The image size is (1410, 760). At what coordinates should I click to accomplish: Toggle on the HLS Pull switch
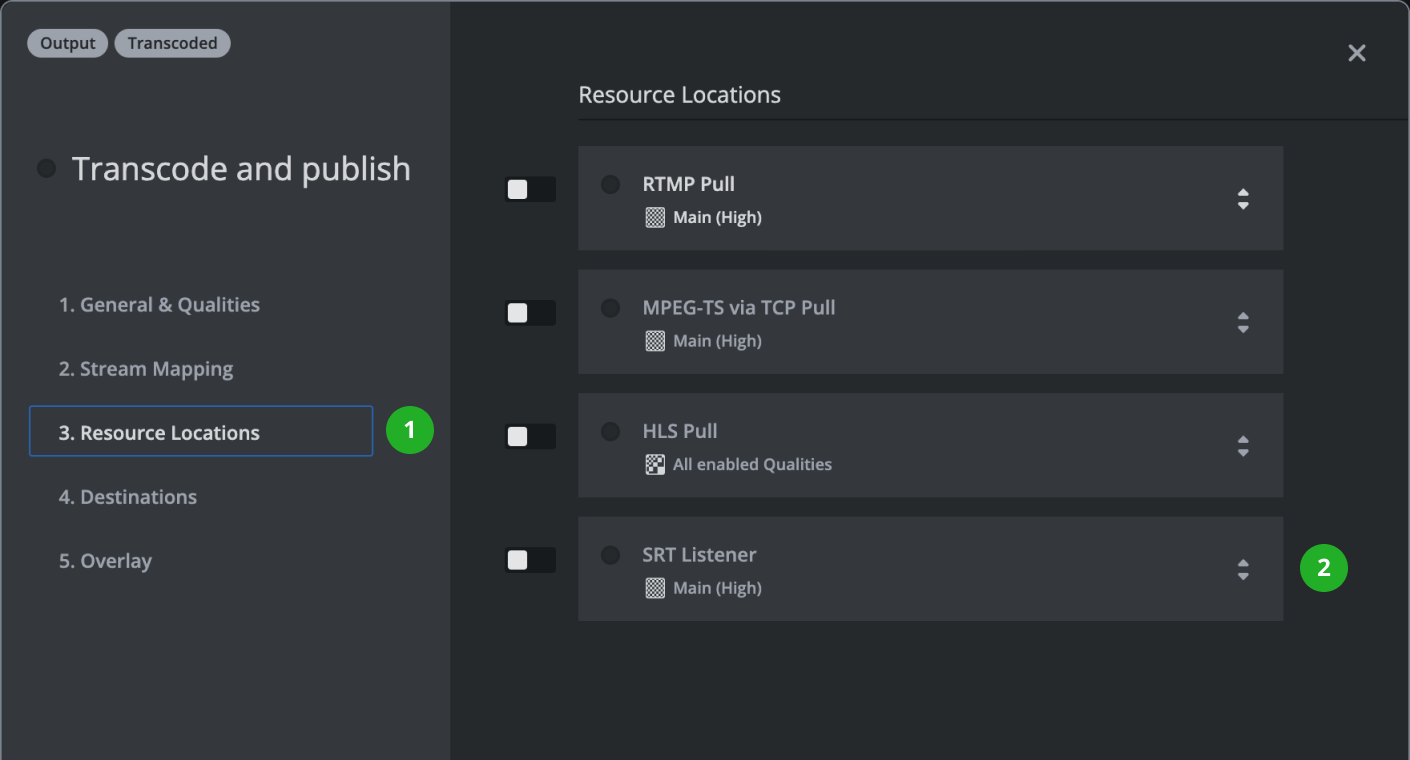pyautogui.click(x=530, y=436)
